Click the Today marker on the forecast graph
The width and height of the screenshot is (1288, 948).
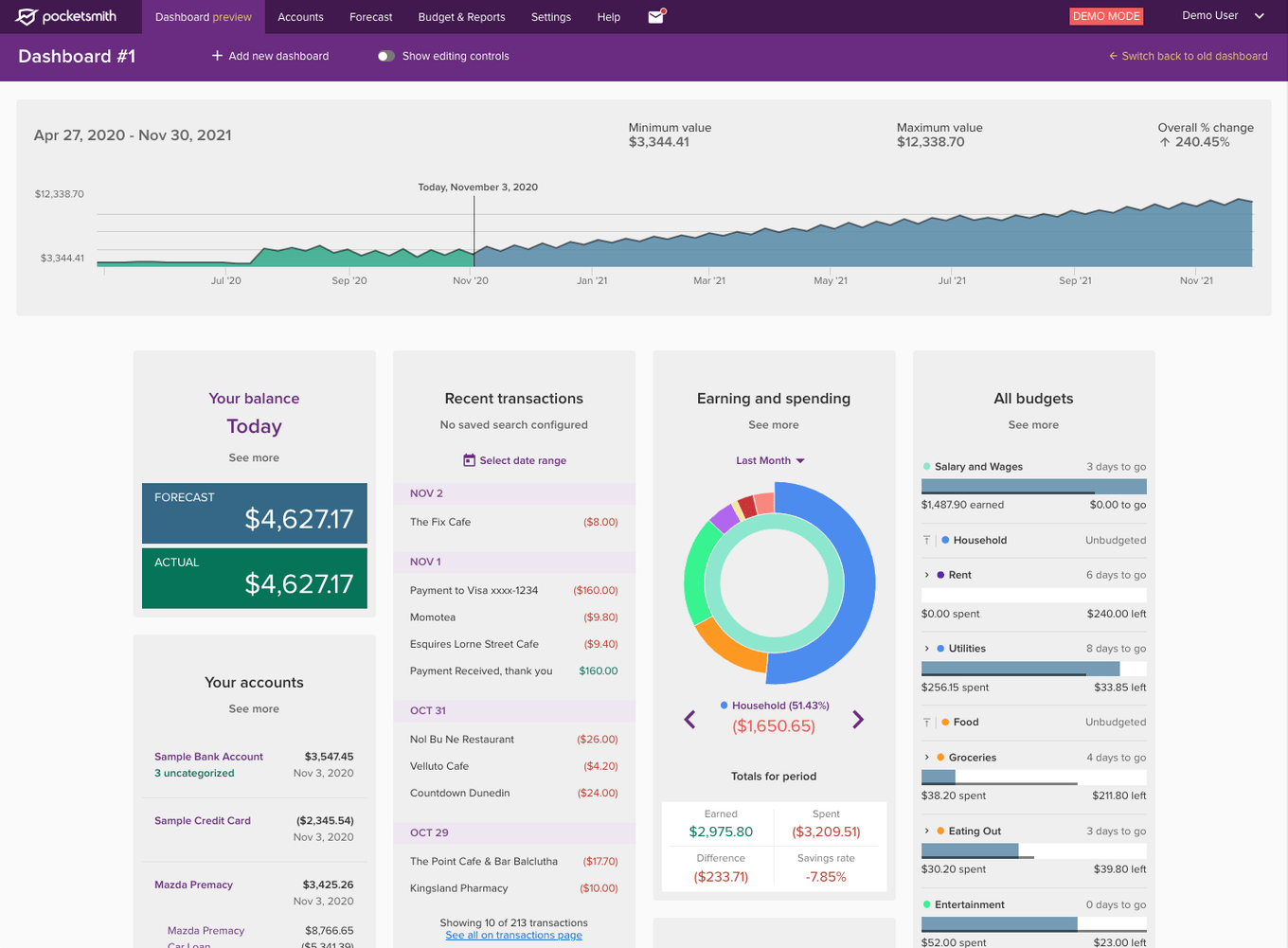coord(474,227)
